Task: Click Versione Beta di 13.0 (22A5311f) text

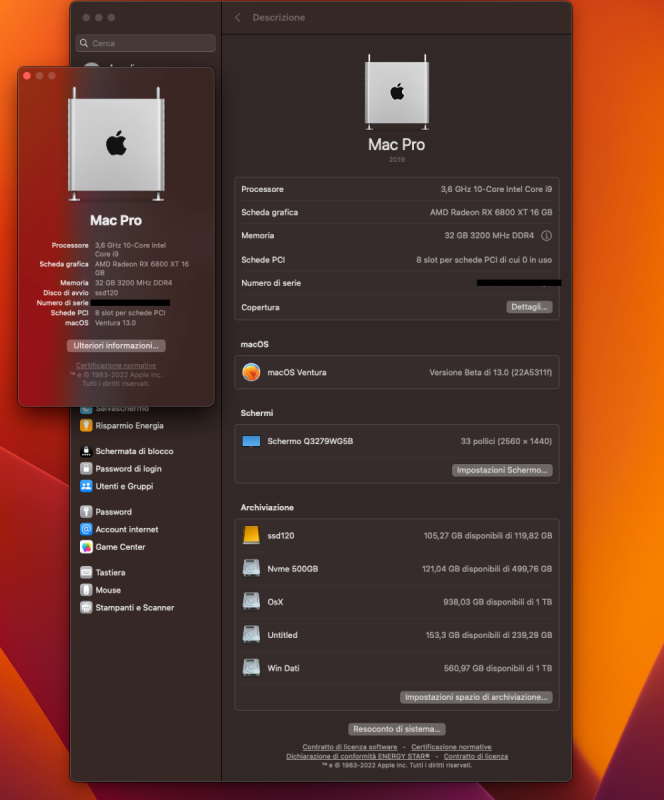Action: pyautogui.click(x=490, y=372)
